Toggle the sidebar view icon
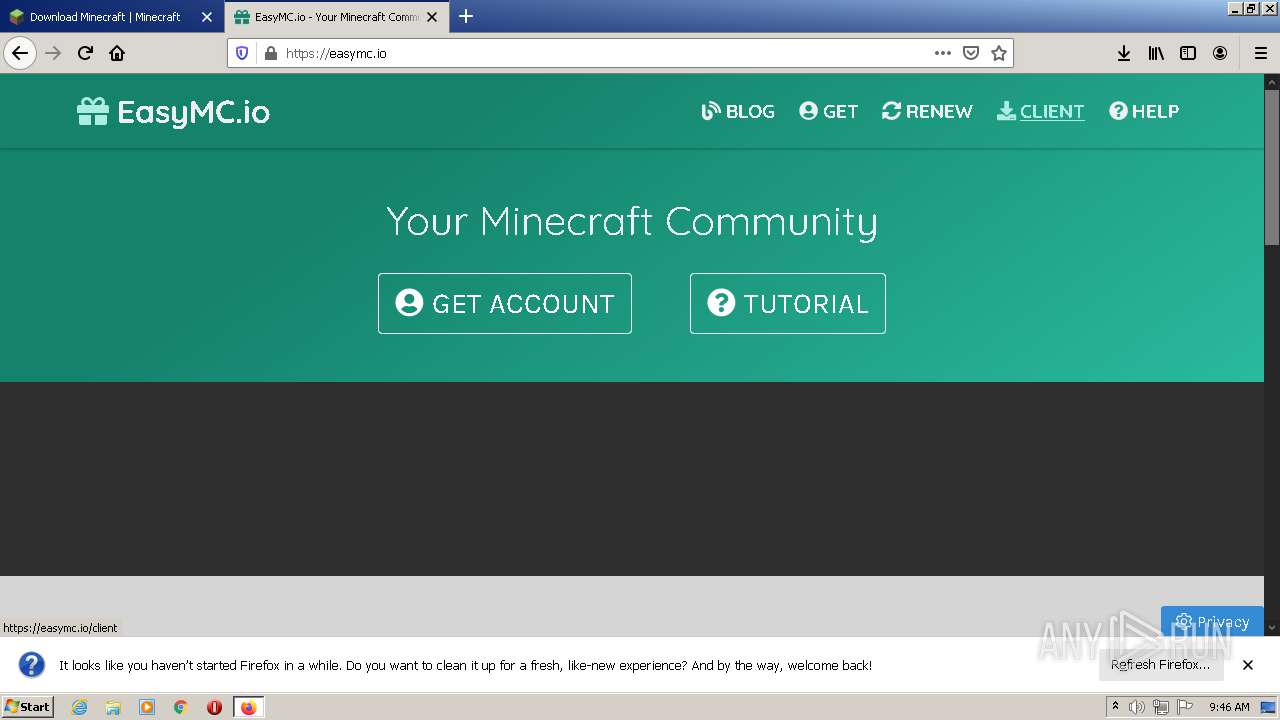This screenshot has width=1280, height=720. pos(1188,53)
